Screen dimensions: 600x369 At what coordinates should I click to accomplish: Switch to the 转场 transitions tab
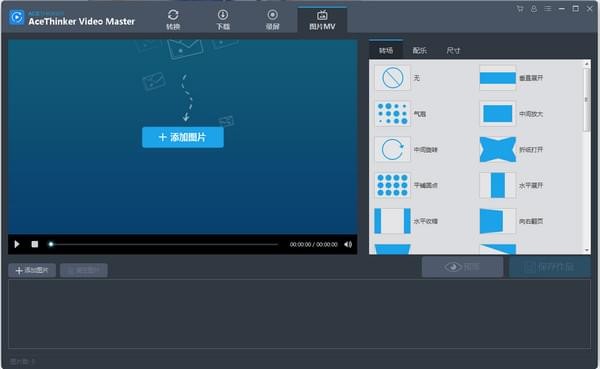[x=386, y=50]
